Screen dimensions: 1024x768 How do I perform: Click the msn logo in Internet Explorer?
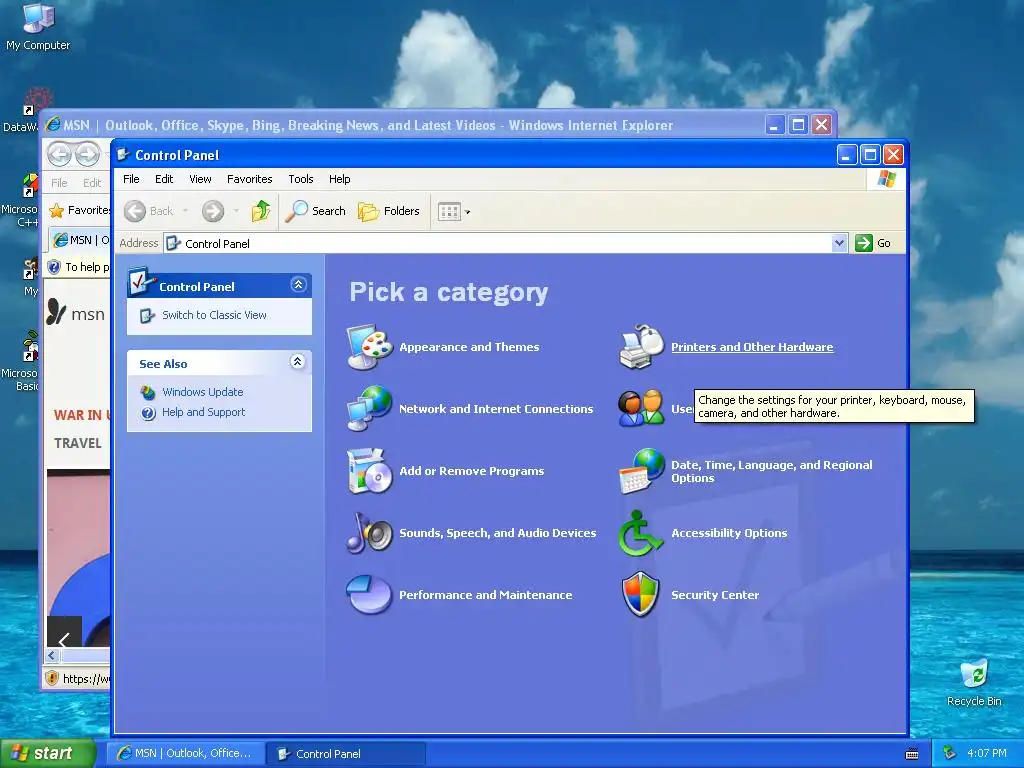tap(76, 313)
